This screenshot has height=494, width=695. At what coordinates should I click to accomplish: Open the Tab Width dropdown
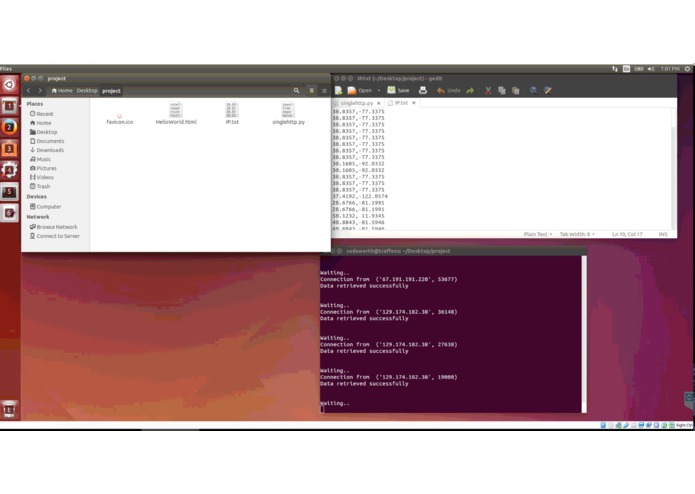tap(577, 234)
